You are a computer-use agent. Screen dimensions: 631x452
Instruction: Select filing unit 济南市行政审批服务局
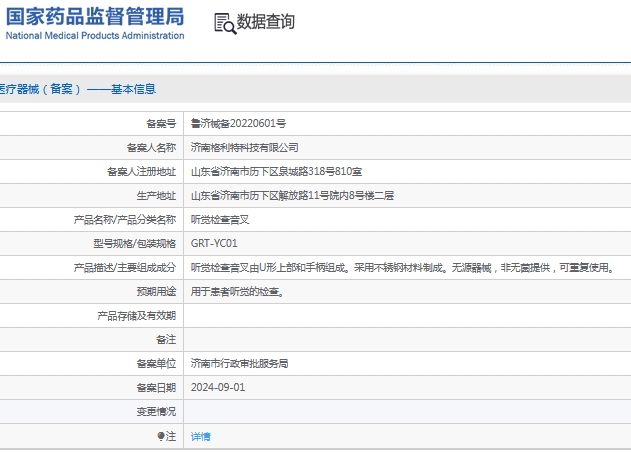point(239,363)
